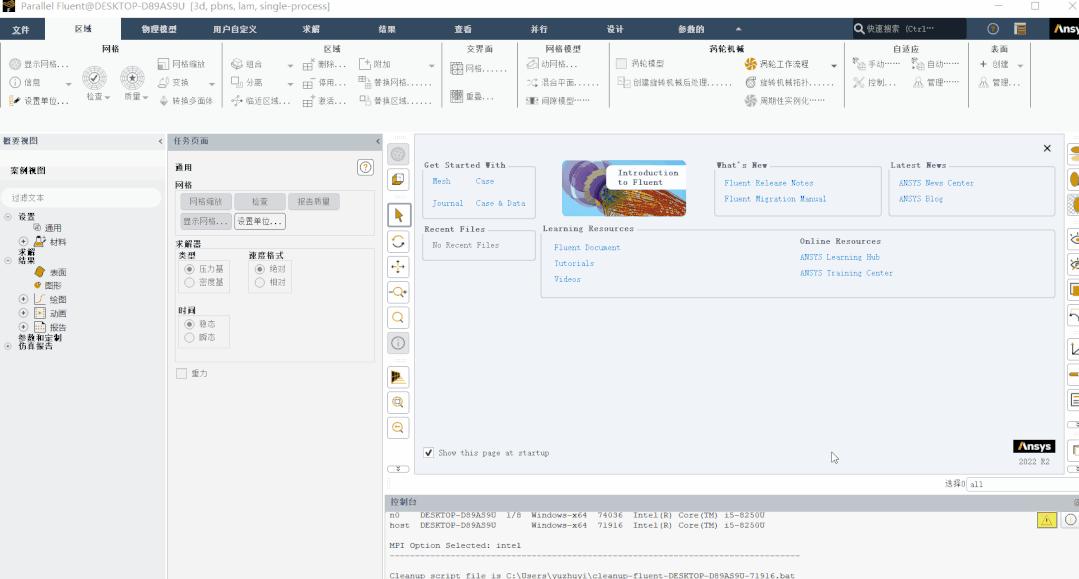Switch to the 物理模型 ribbon tab
Screen dimensions: 1079x579
point(159,30)
